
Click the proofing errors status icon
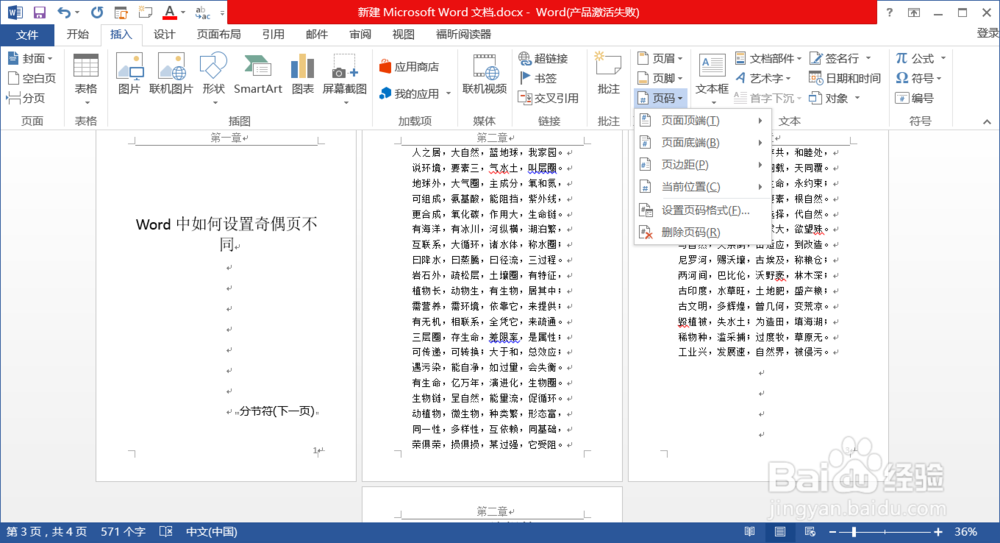[166, 532]
